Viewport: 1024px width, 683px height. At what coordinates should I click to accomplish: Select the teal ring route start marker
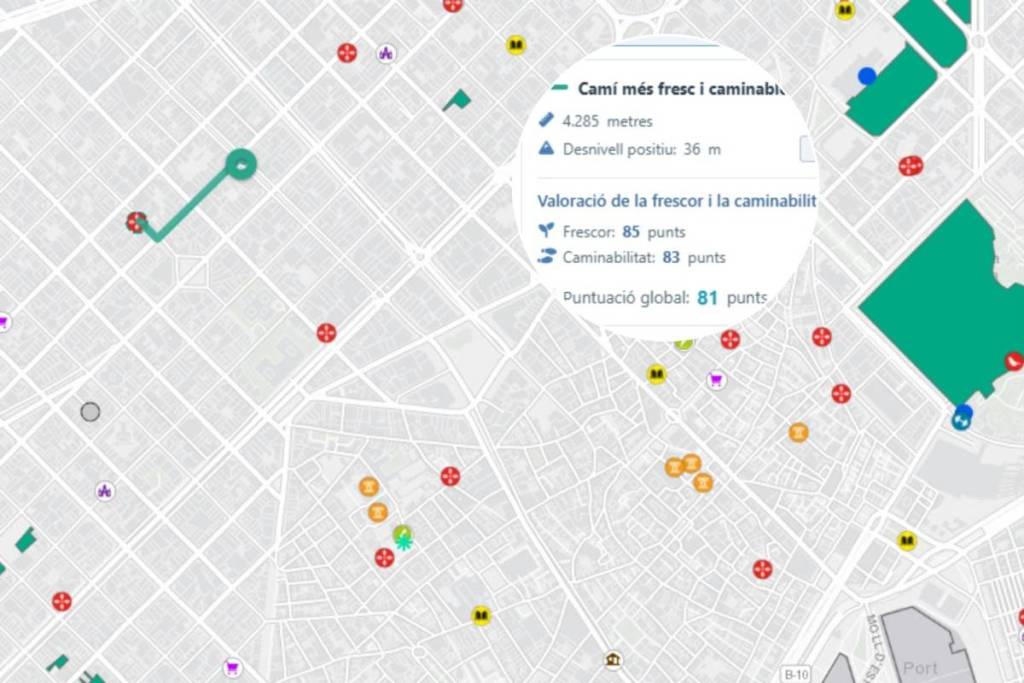[x=241, y=165]
